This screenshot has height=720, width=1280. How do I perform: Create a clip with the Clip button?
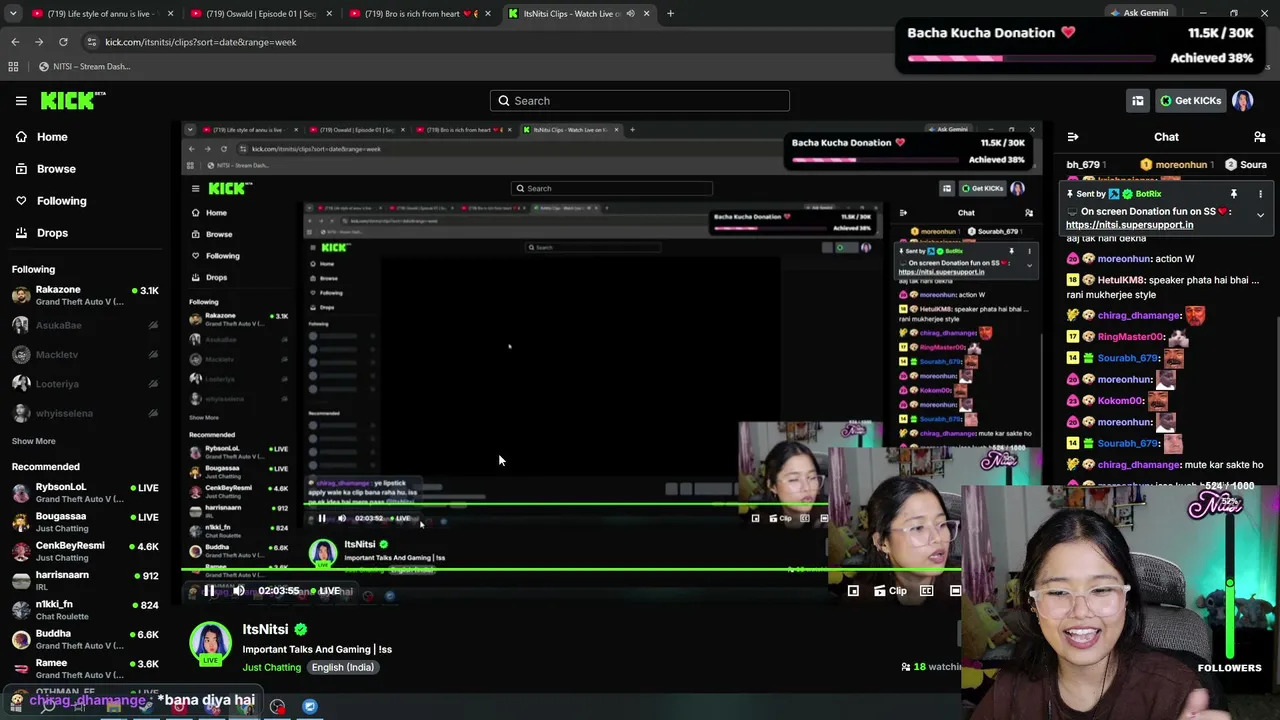click(890, 591)
